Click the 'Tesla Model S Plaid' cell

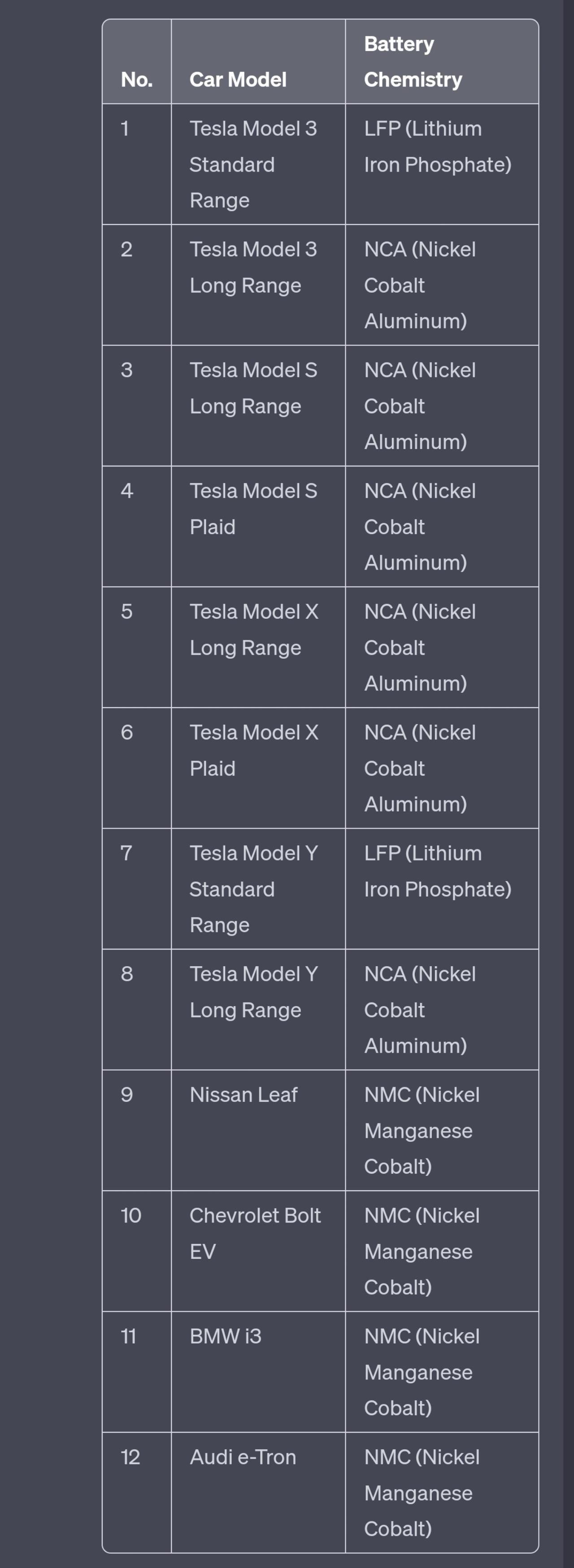click(253, 509)
